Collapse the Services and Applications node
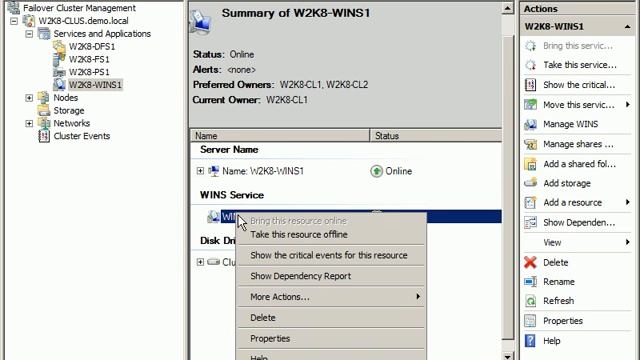This screenshot has height=360, width=640. tap(29, 34)
